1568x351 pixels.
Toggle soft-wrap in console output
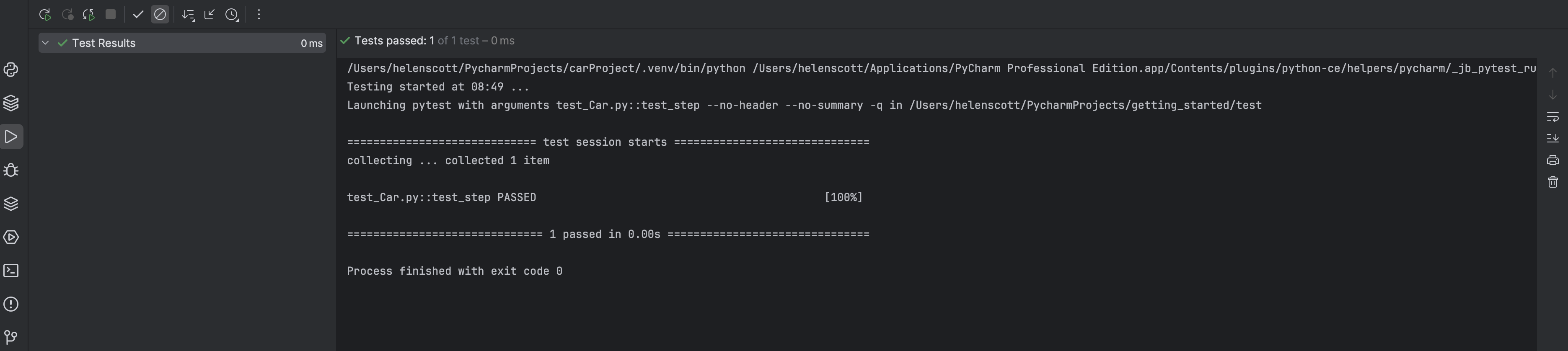point(1552,116)
